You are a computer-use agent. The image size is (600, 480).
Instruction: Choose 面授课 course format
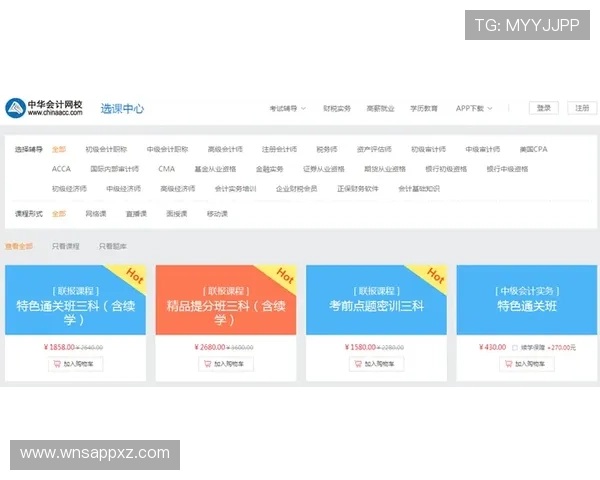pyautogui.click(x=177, y=214)
